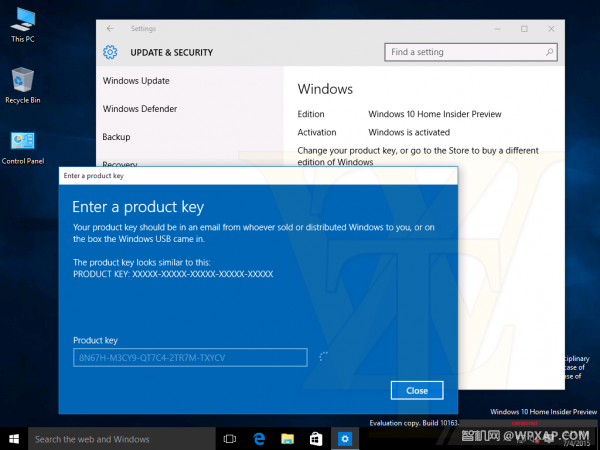Maximize the Settings window
The height and width of the screenshot is (450, 600).
coord(524,29)
